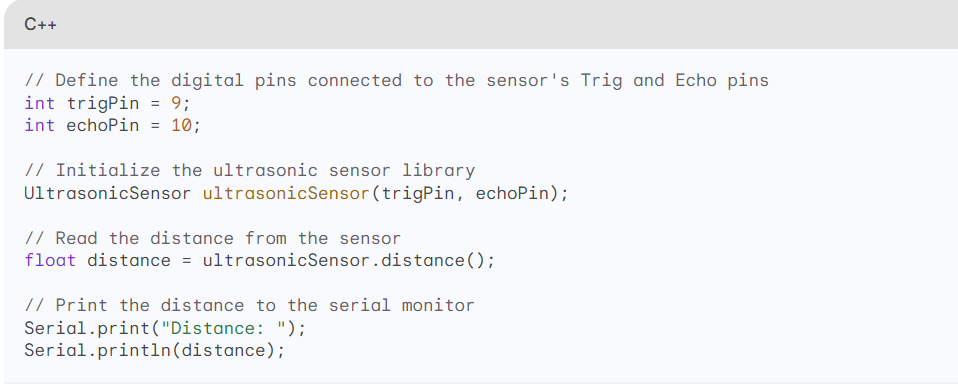
Task: Click the Read the distance comment line
Action: [x=213, y=238]
